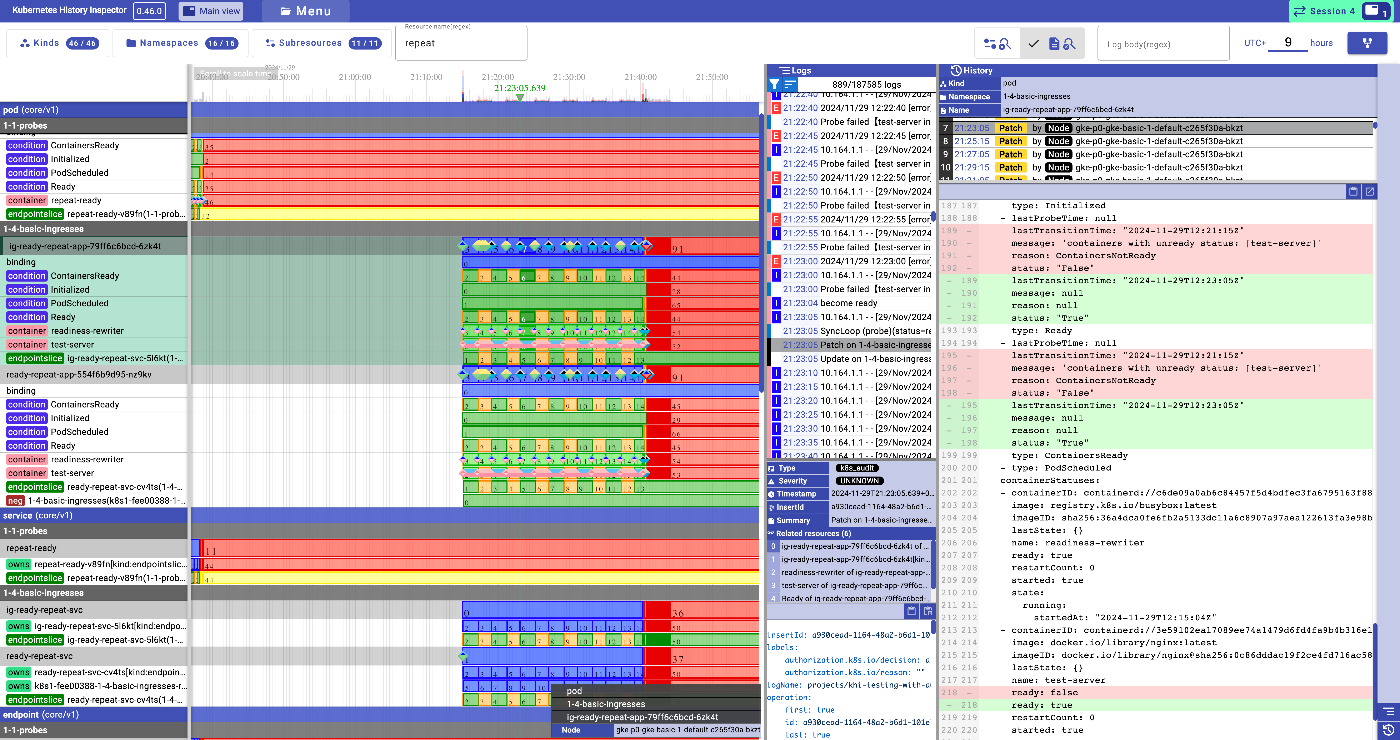1400x740 pixels.
Task: Click the UNKNOWN severity badge
Action: [858, 481]
